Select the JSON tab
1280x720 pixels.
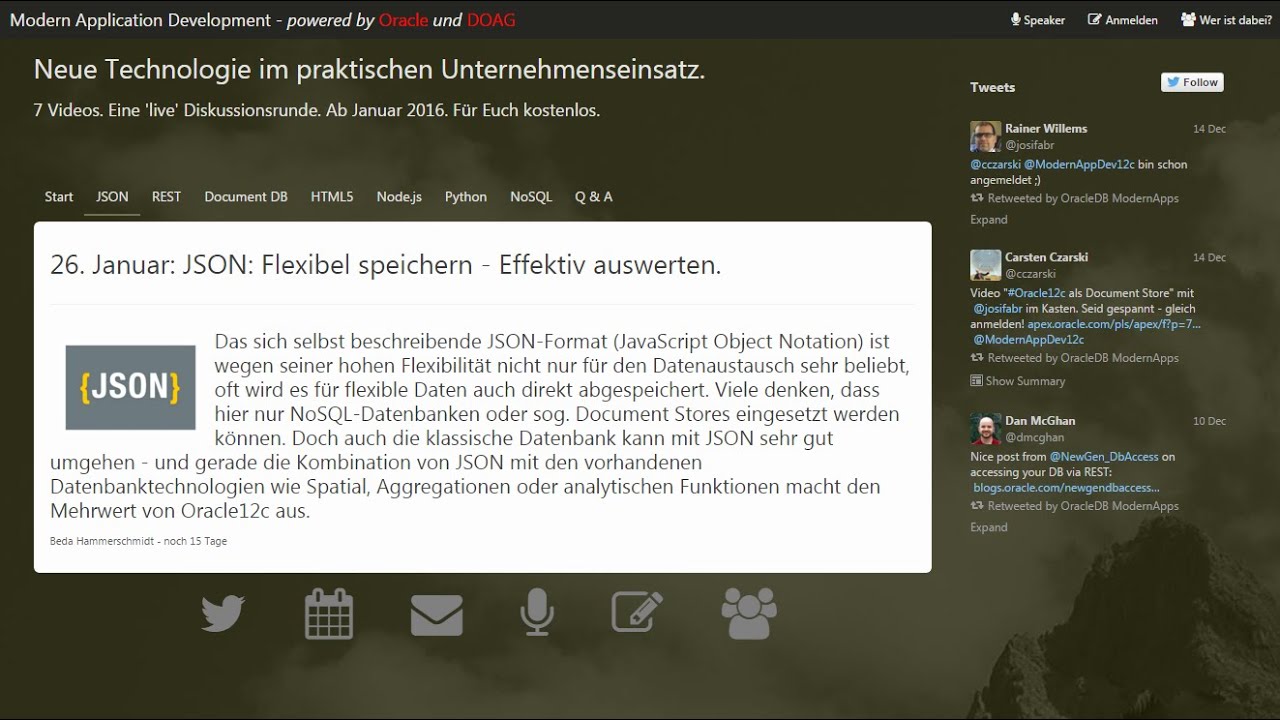click(112, 197)
